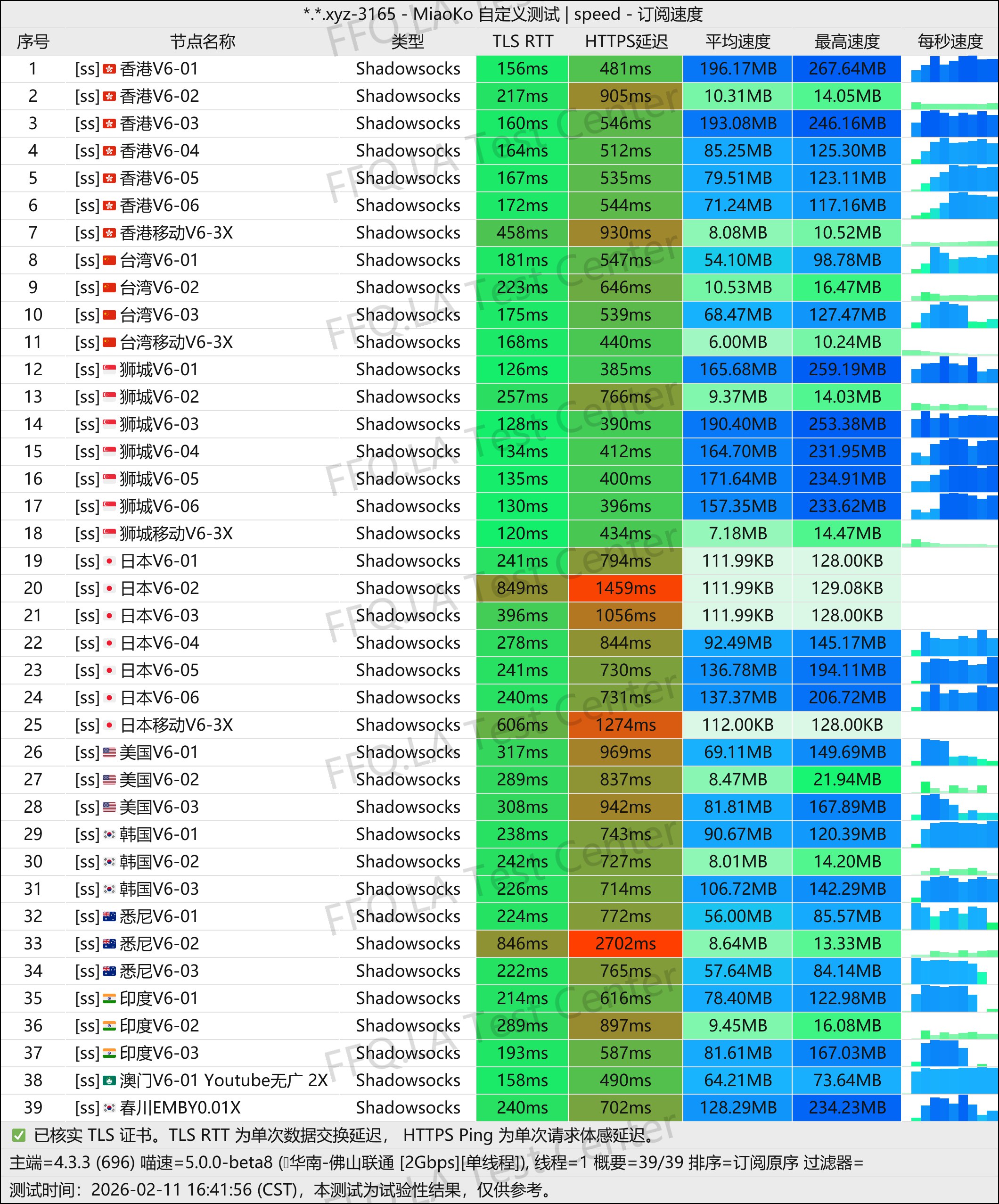Click the title text MiaoKo 自定义测试
Screen dimensions: 999x1204
[486, 14]
